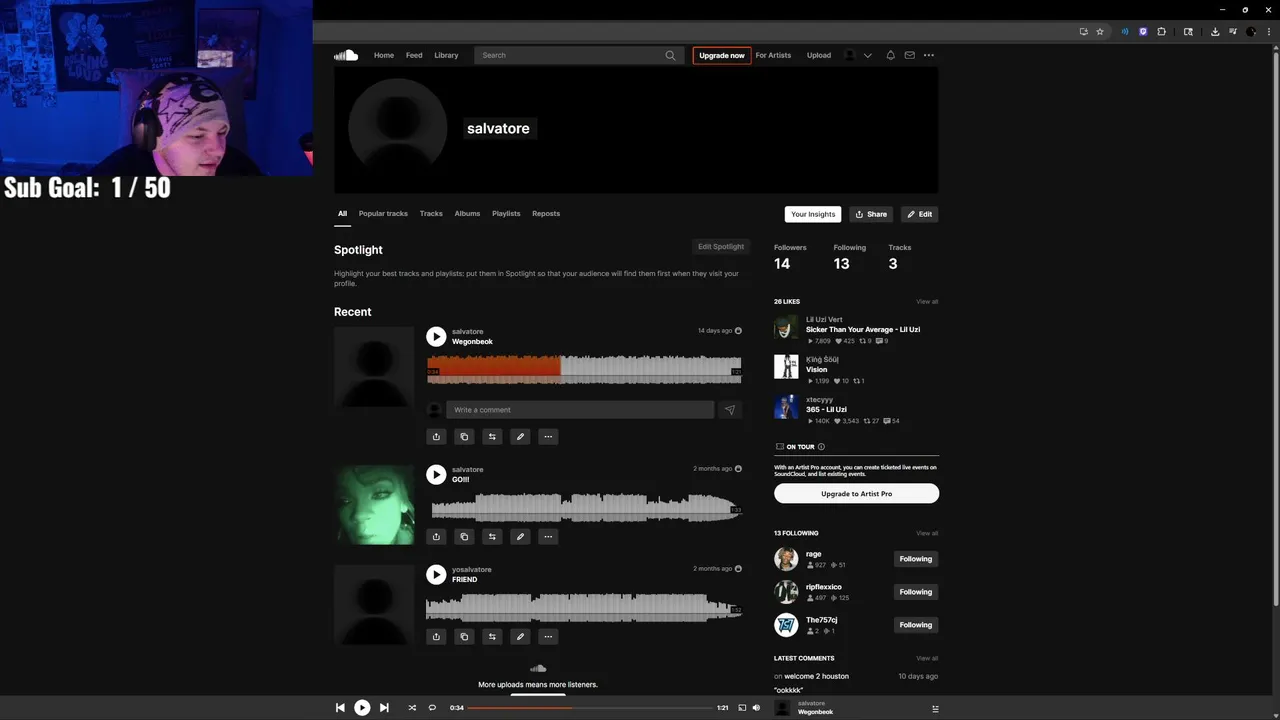Open the browser downloads icon
This screenshot has height=720, width=1280.
click(x=1215, y=32)
